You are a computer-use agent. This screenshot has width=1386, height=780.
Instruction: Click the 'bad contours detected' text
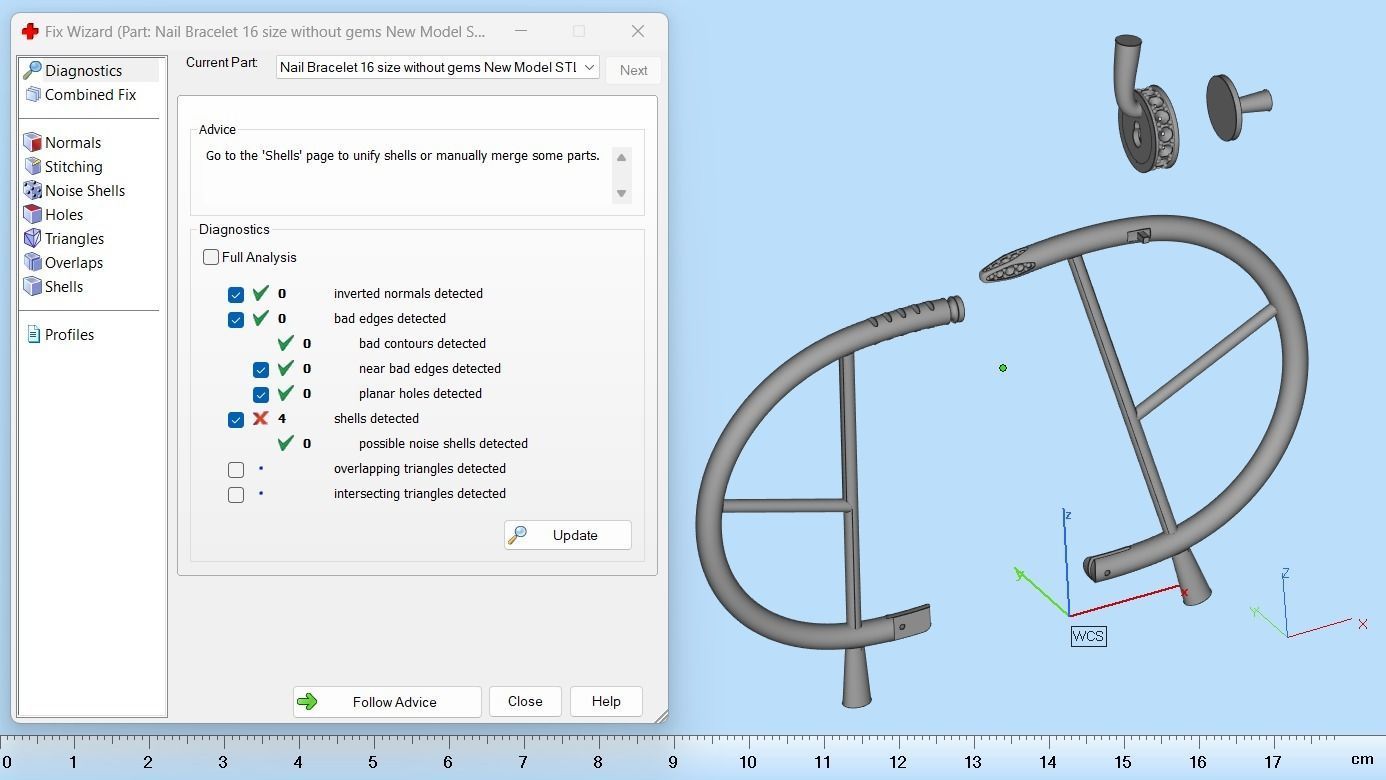(422, 343)
